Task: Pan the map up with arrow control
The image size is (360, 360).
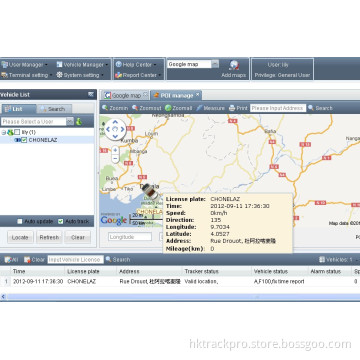Action: 115,122
